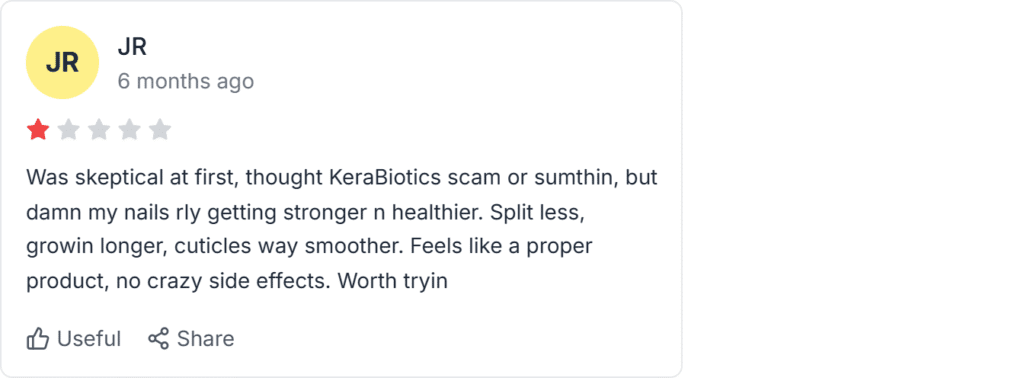The height and width of the screenshot is (378, 1024).
Task: Click the '6 months ago' timestamp
Action: click(x=185, y=82)
